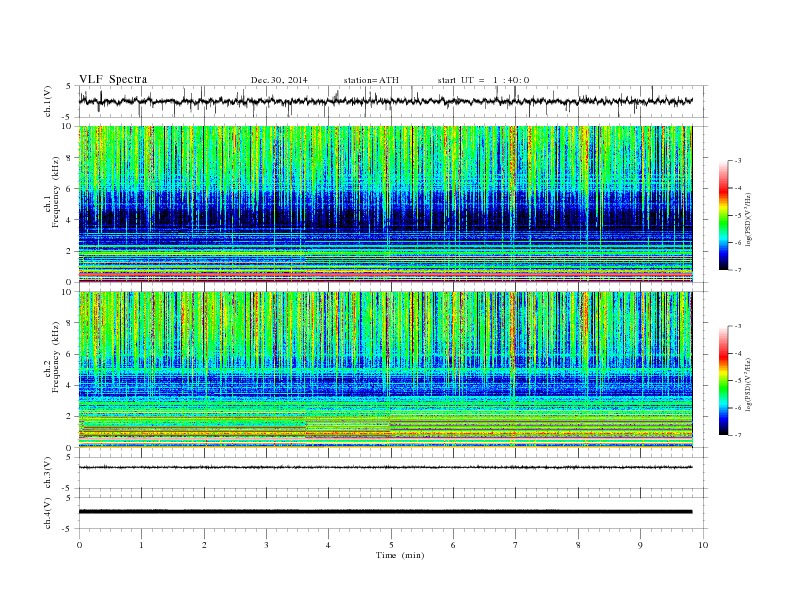Click the '0' tick on the time axis
Viewport: 792px width, 612px height.
pos(79,545)
